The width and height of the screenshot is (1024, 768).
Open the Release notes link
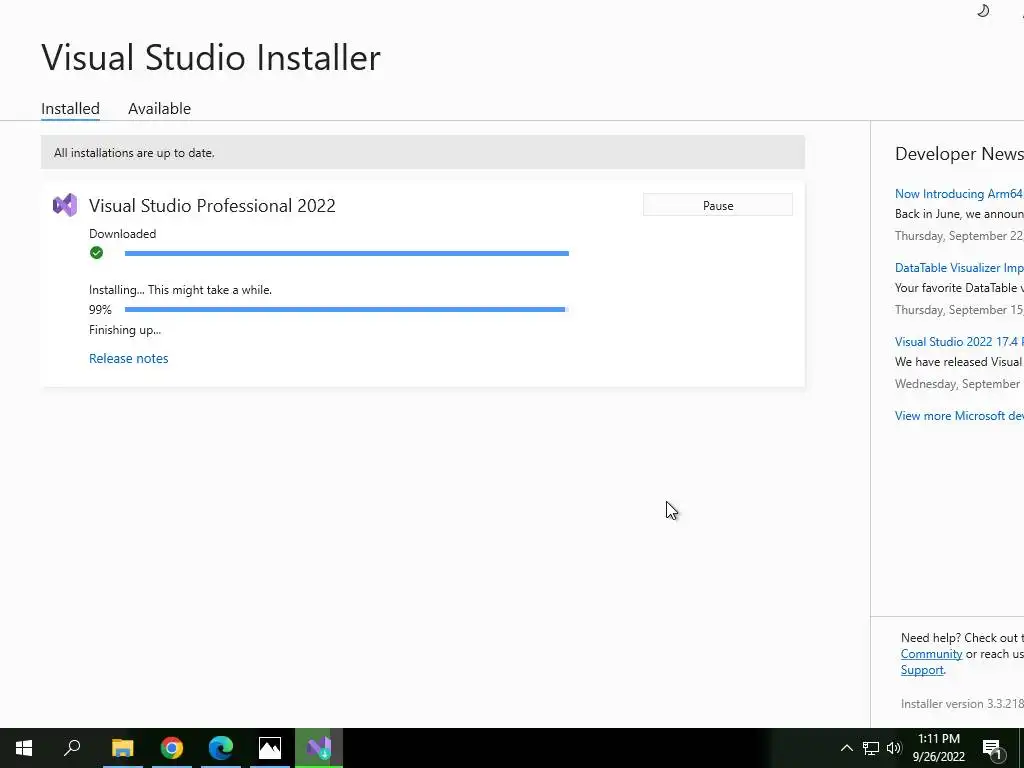pyautogui.click(x=129, y=359)
